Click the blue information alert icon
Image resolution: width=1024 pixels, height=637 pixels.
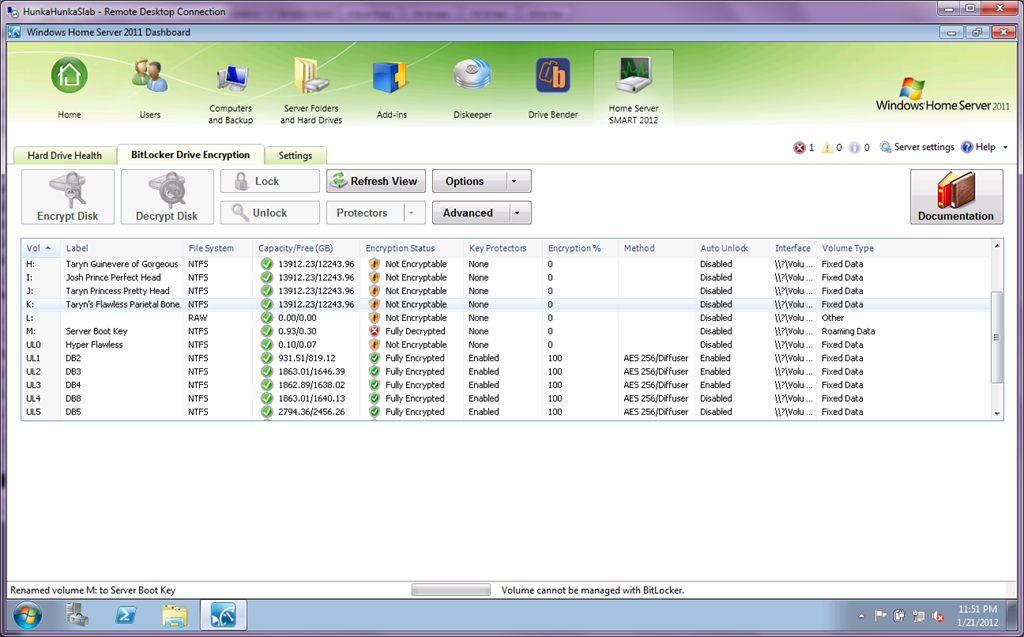(x=854, y=148)
